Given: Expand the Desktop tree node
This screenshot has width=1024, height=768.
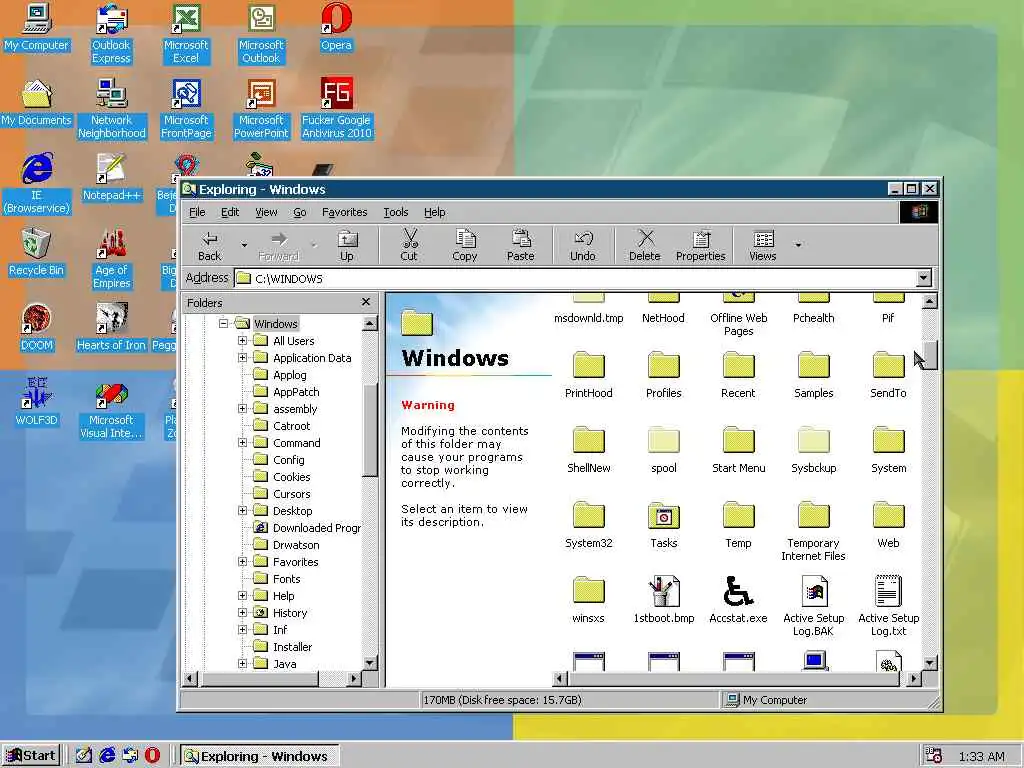Looking at the screenshot, I should point(242,510).
